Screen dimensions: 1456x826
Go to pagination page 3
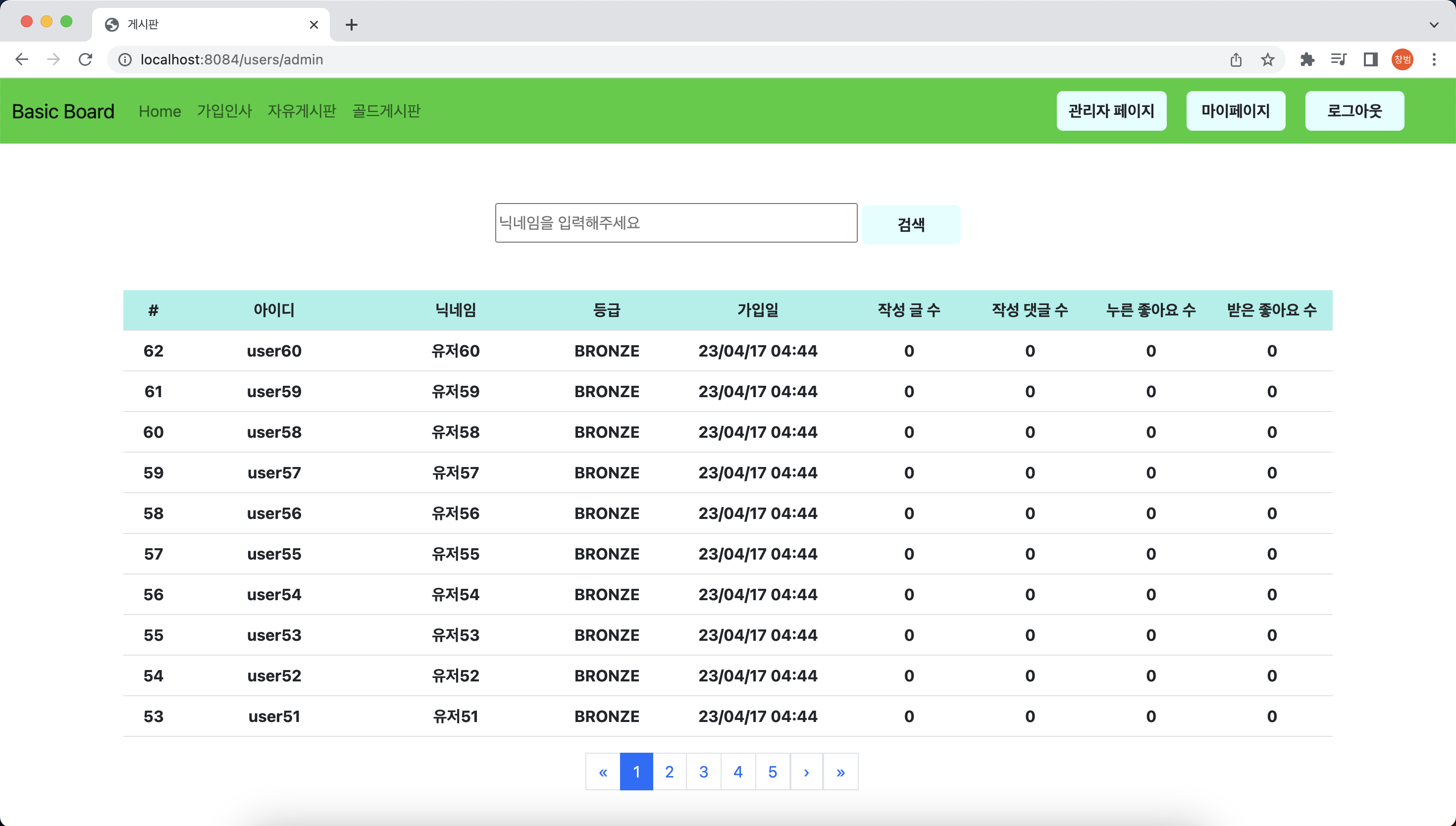click(x=703, y=772)
